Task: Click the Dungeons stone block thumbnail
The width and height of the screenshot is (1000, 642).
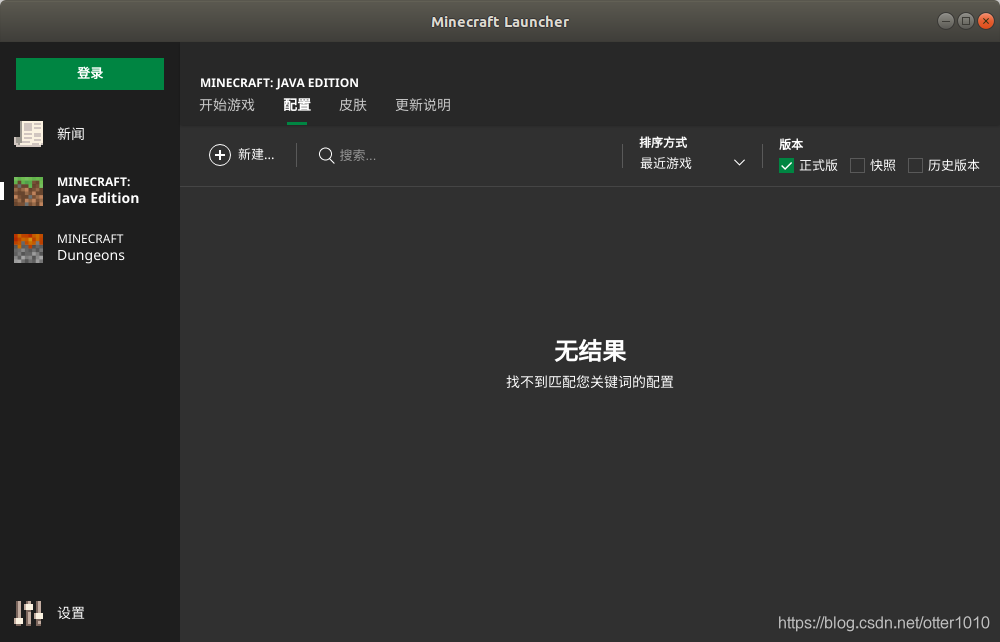Action: (x=29, y=246)
